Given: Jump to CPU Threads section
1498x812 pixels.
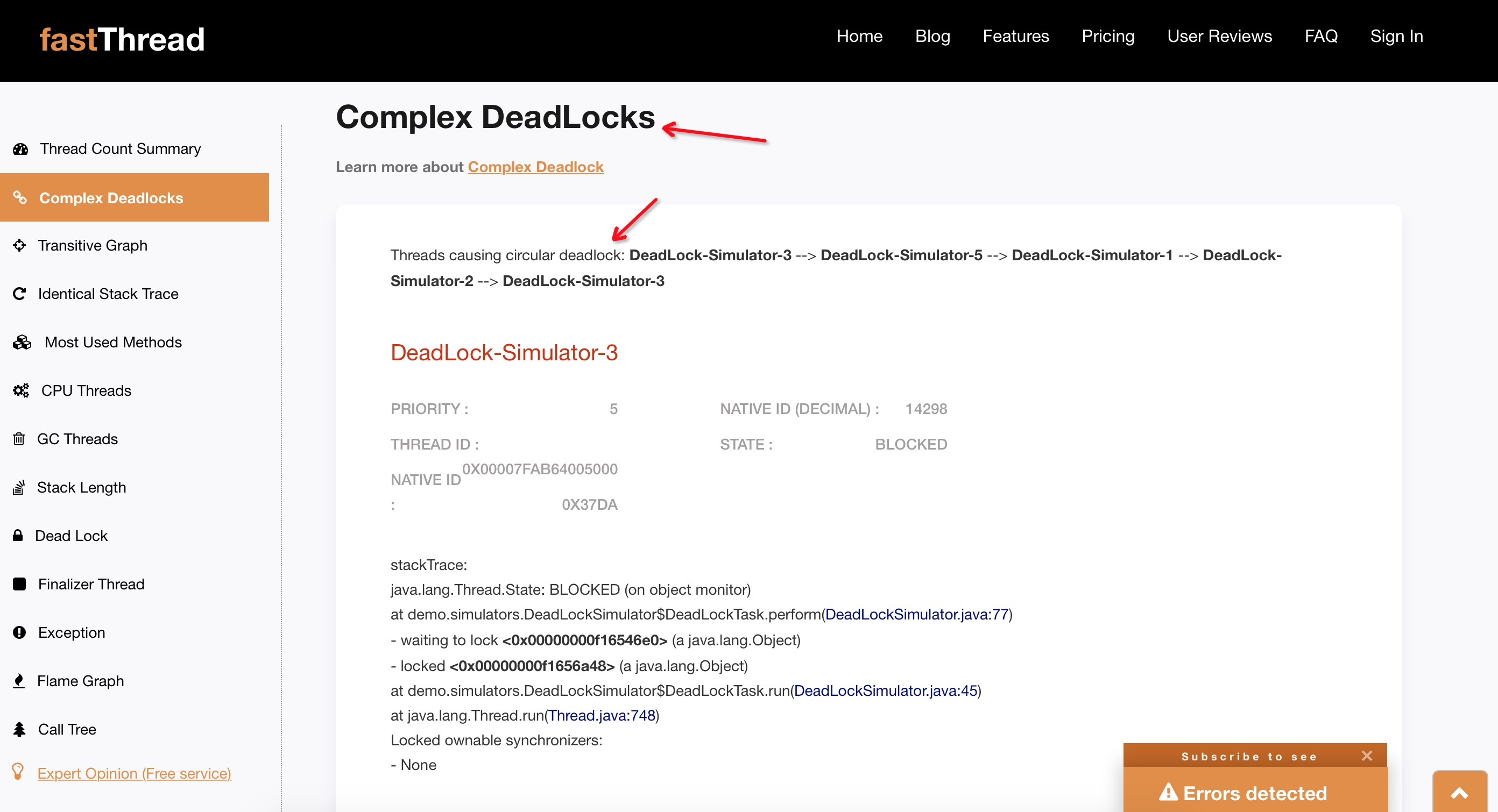Looking at the screenshot, I should [x=87, y=390].
